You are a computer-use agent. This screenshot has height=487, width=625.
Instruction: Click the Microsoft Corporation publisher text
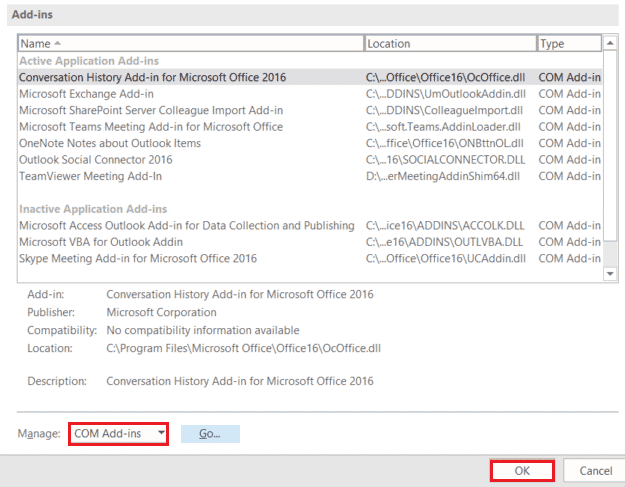(161, 312)
